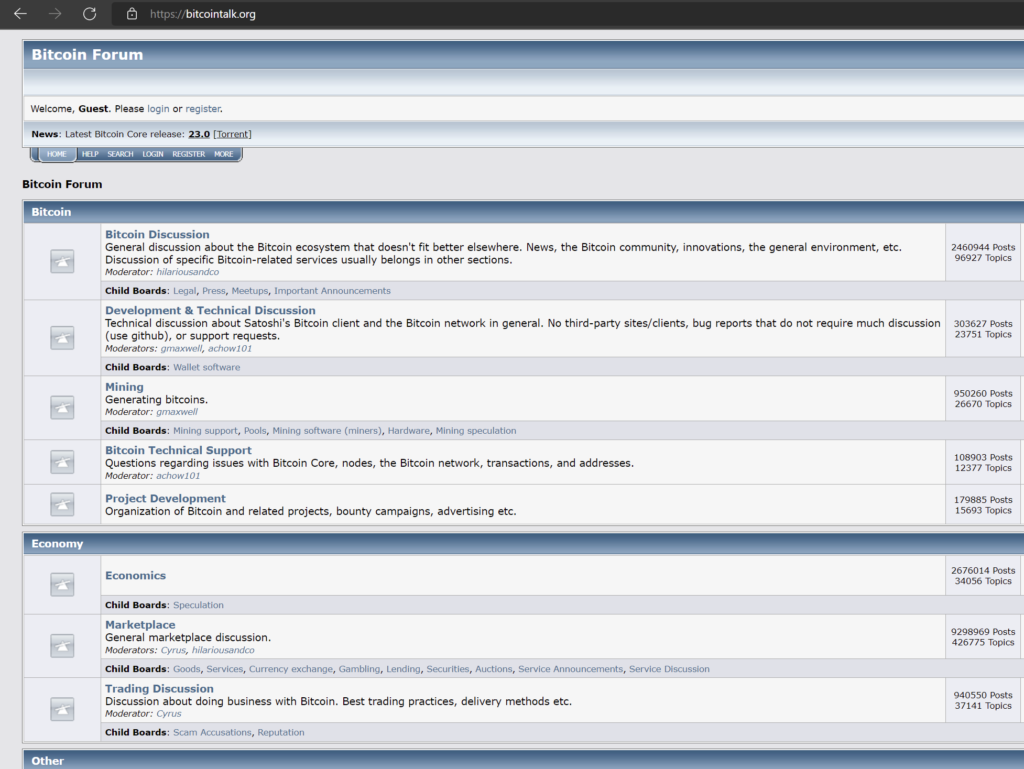Click the Economics board status icon
The width and height of the screenshot is (1024, 769).
(x=62, y=584)
